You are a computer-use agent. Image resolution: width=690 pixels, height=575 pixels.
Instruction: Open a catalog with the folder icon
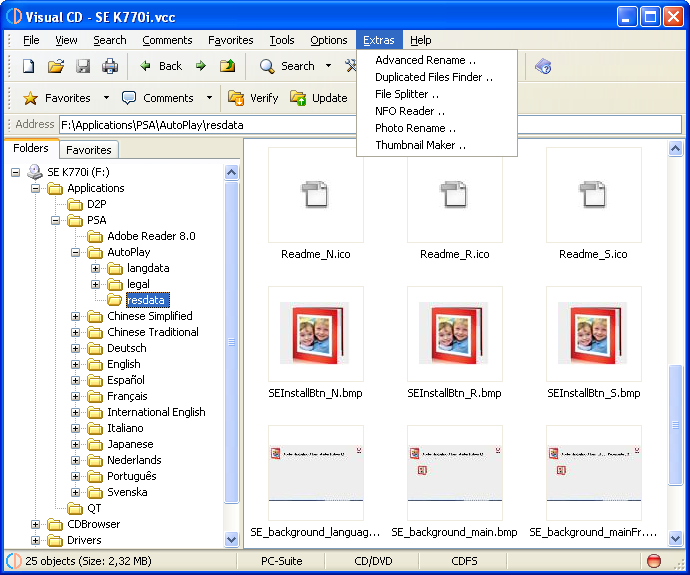click(56, 66)
